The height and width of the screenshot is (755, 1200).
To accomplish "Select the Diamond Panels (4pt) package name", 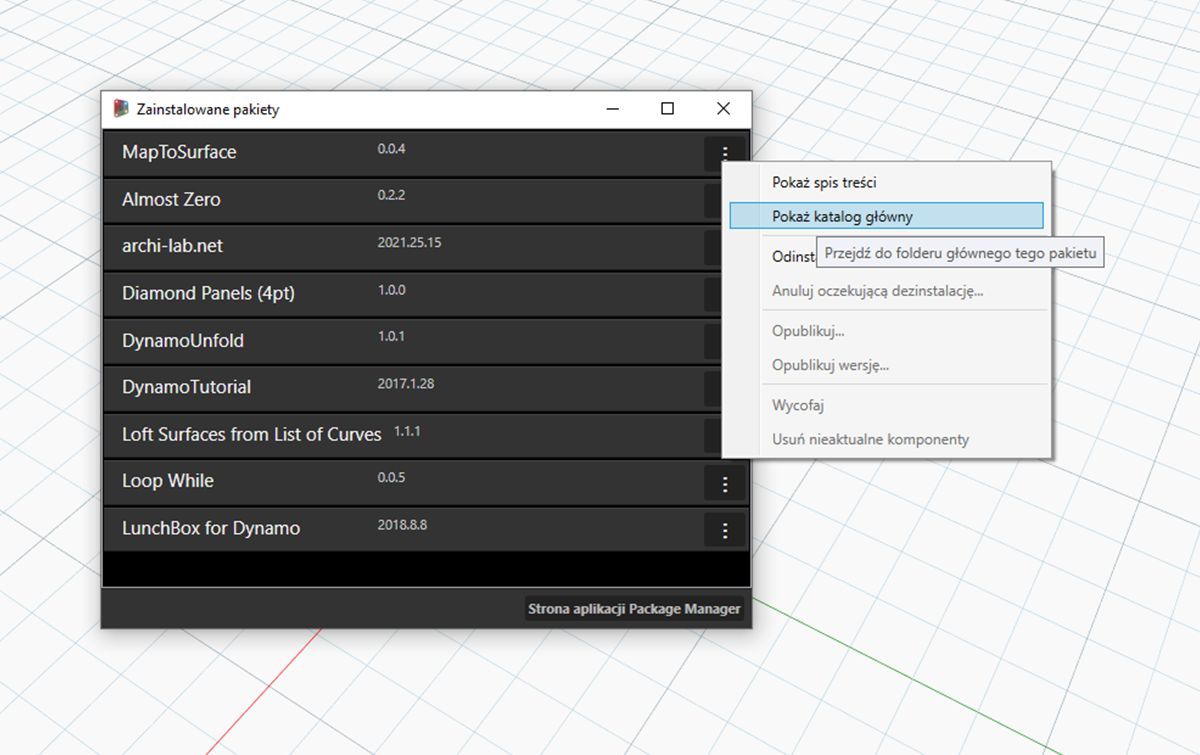I will click(x=208, y=293).
